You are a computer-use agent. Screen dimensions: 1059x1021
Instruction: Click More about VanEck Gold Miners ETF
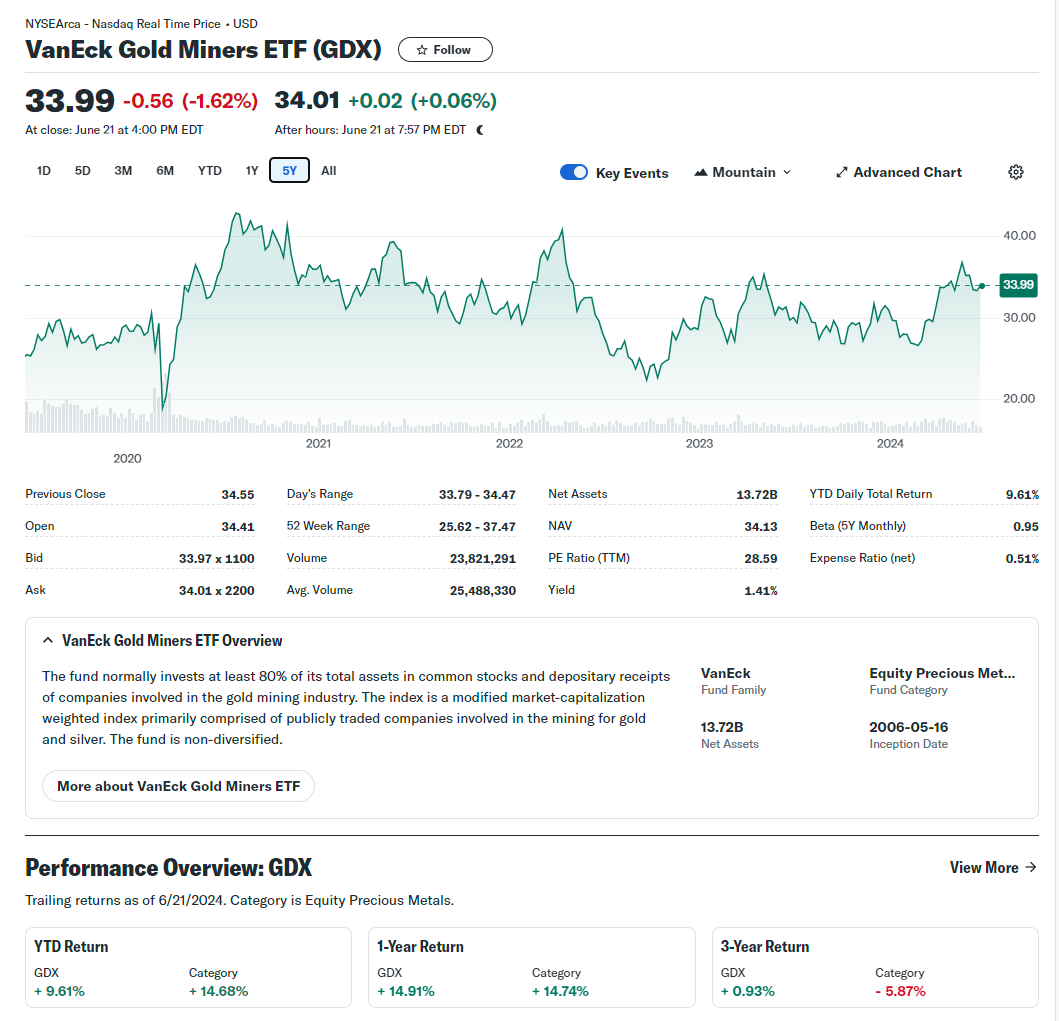178,786
